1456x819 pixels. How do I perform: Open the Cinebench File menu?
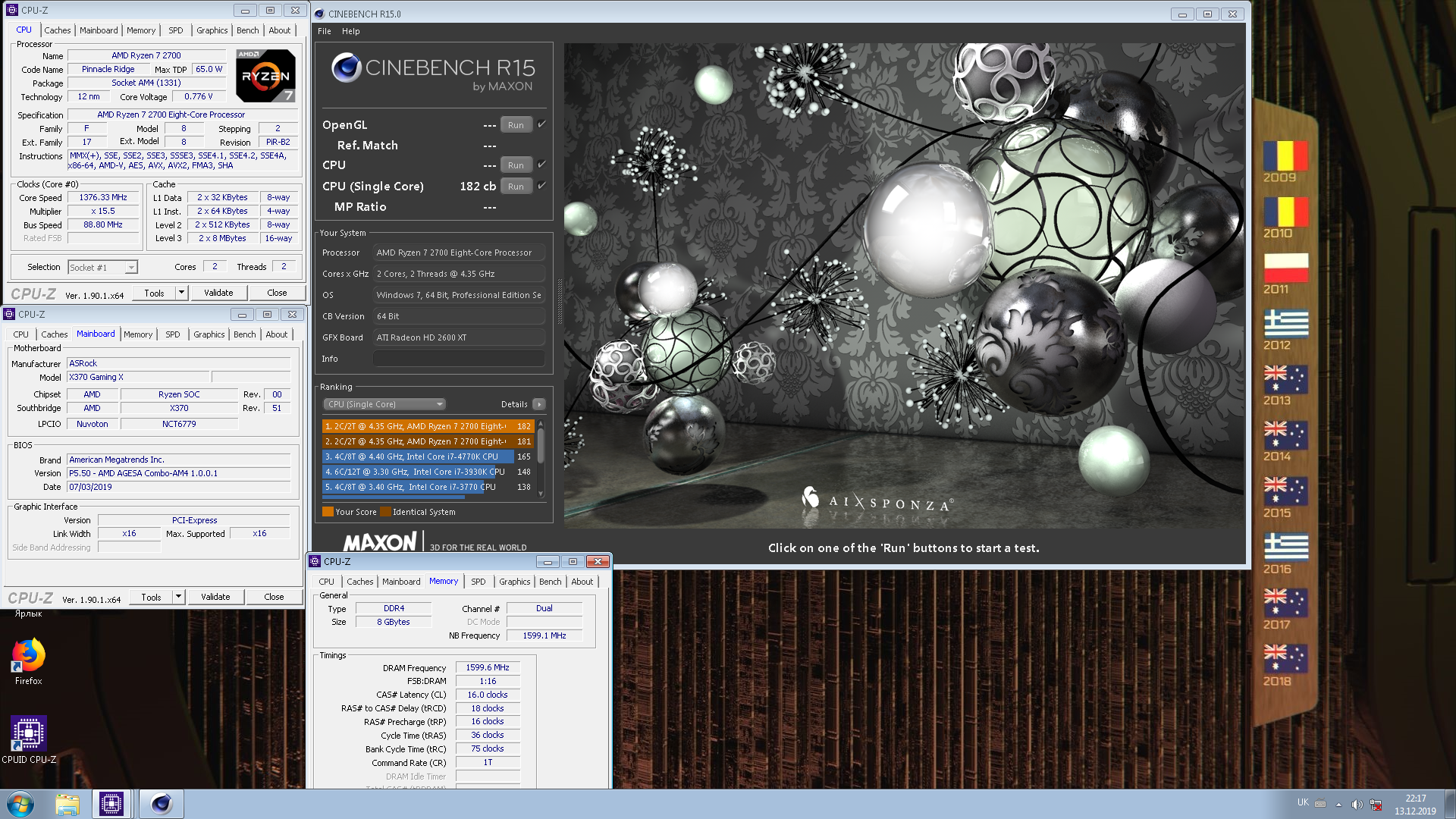(325, 31)
